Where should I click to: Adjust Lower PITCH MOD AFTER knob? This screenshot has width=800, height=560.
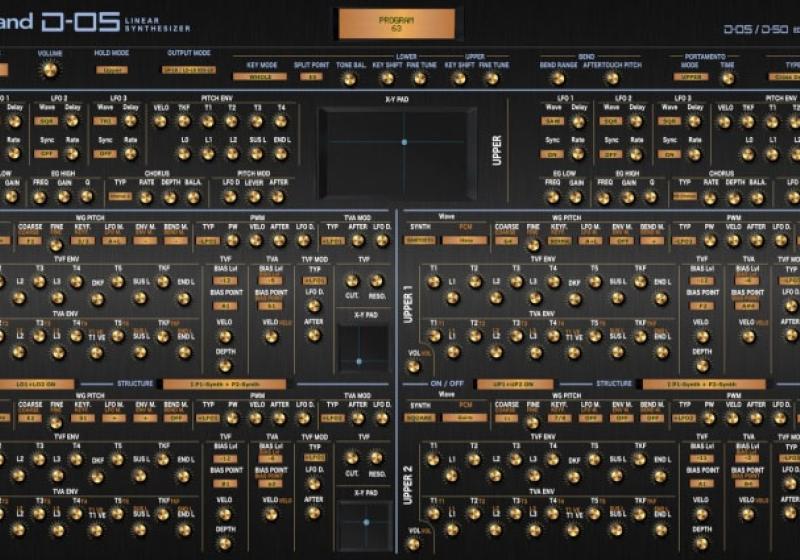tap(278, 197)
